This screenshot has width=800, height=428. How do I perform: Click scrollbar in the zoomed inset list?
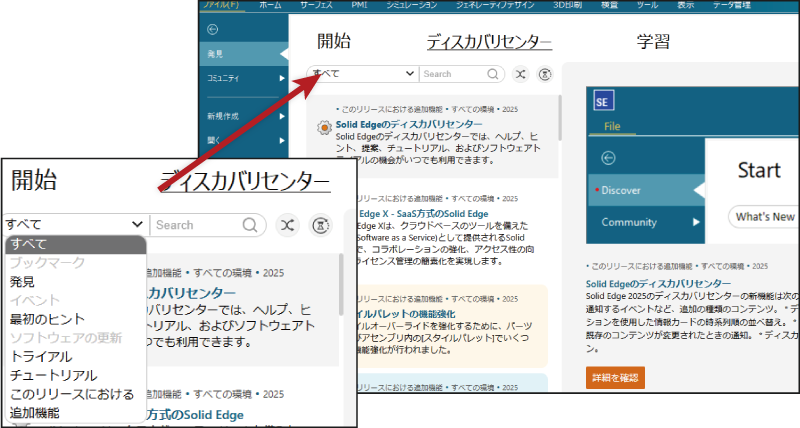pyautogui.click(x=341, y=285)
